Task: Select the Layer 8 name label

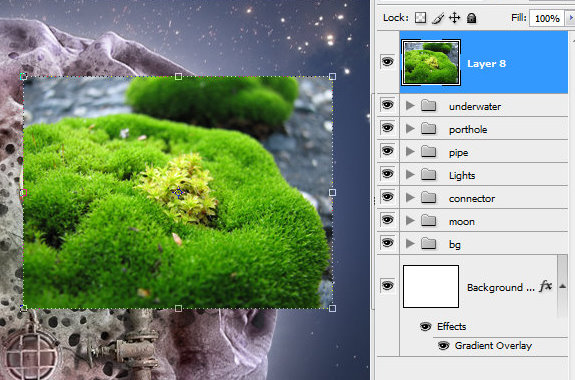Action: click(486, 64)
